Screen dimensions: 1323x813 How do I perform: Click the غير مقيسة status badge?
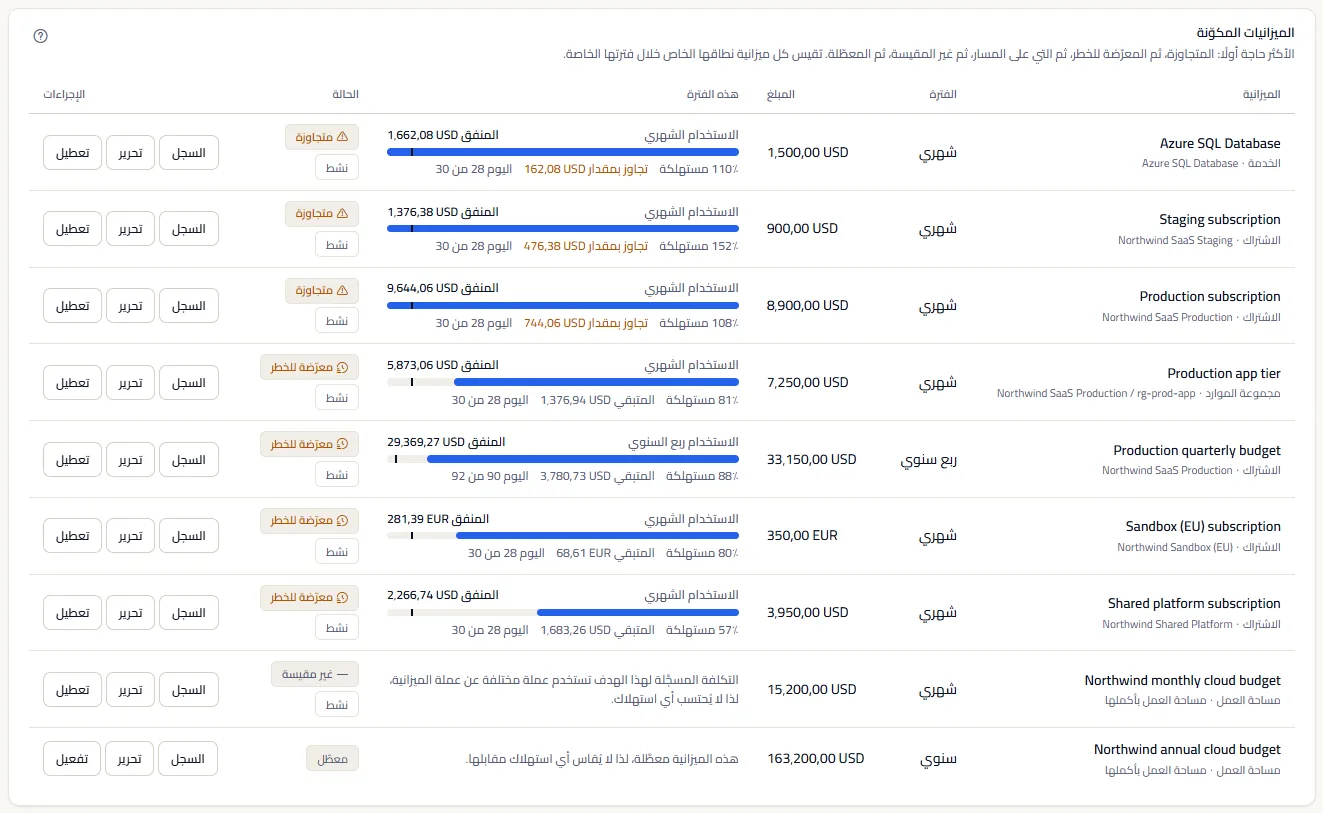pos(315,674)
